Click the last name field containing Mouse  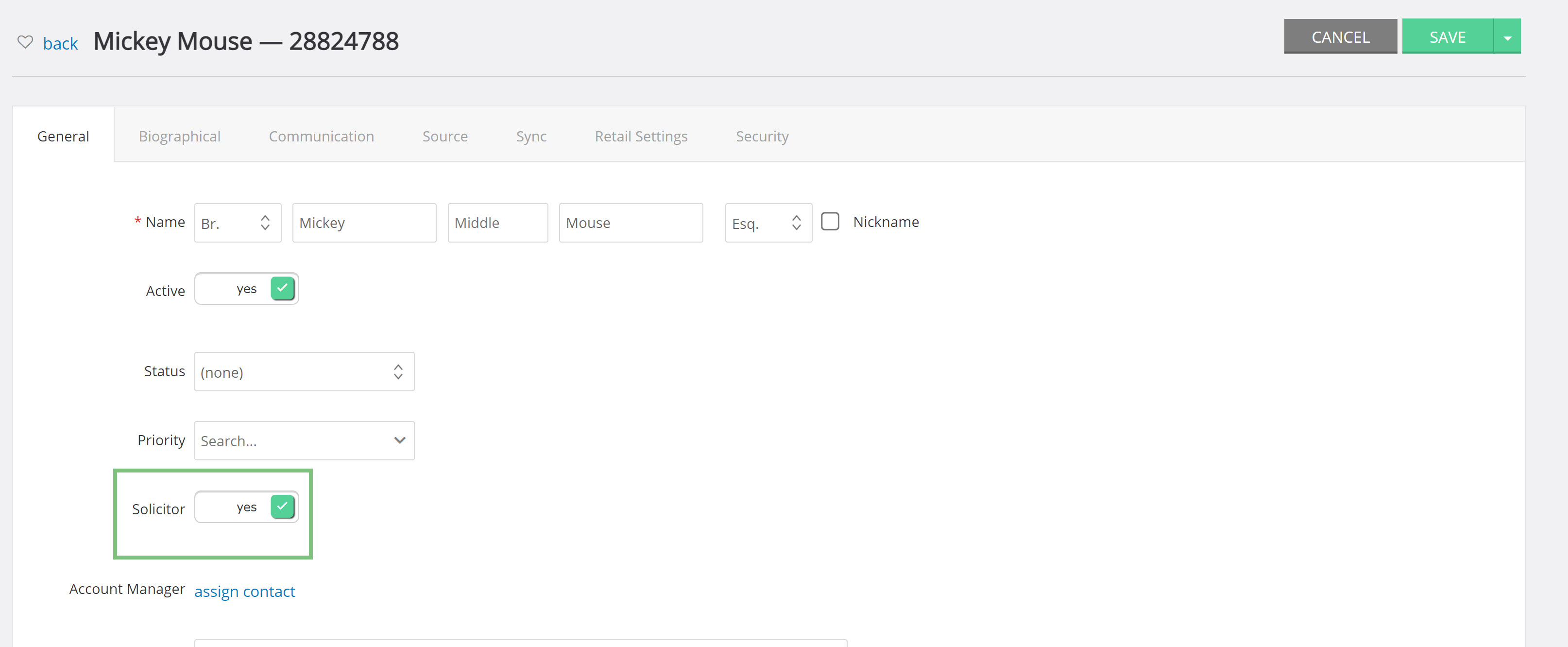tap(631, 223)
